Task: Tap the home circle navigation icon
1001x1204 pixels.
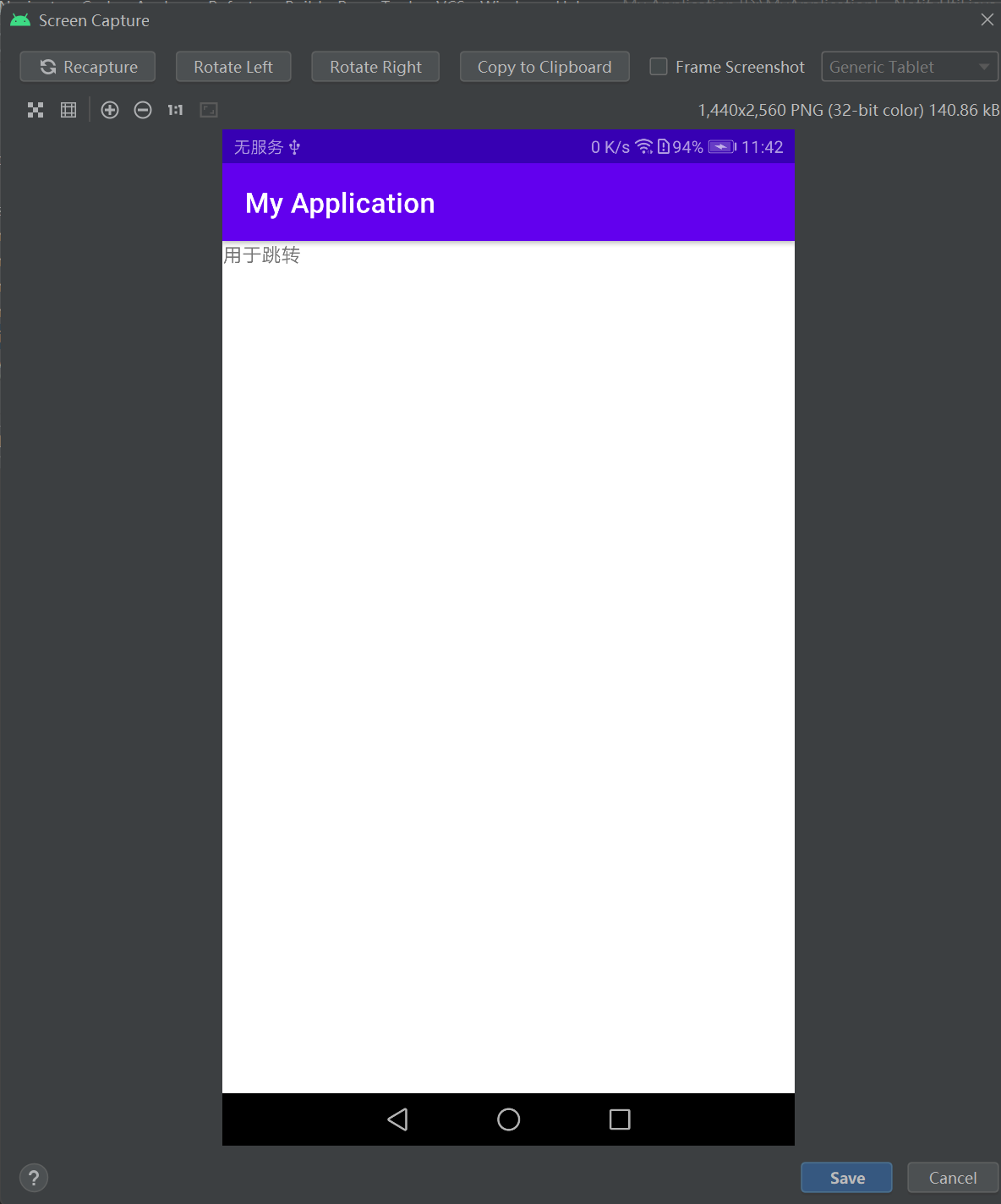Action: point(509,1119)
